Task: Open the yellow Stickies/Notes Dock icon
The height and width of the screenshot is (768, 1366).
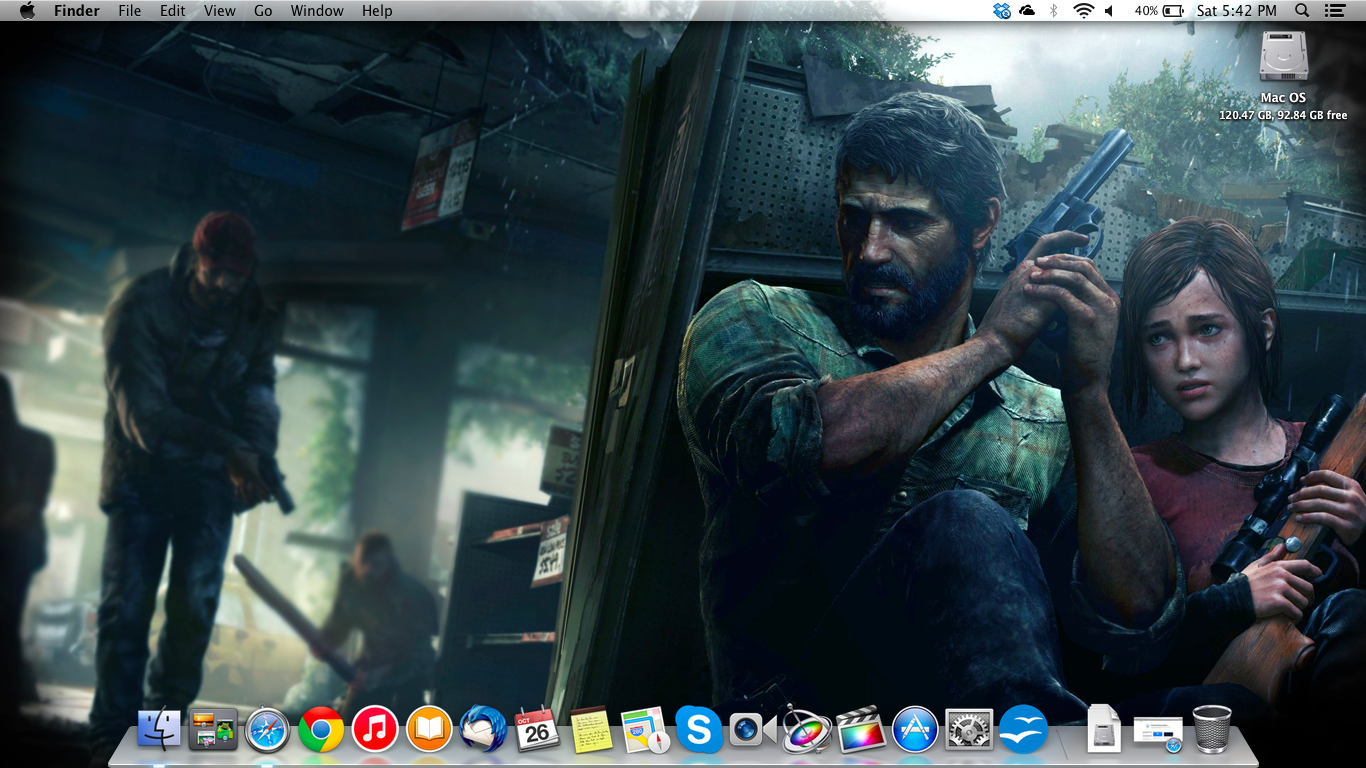Action: (x=591, y=730)
